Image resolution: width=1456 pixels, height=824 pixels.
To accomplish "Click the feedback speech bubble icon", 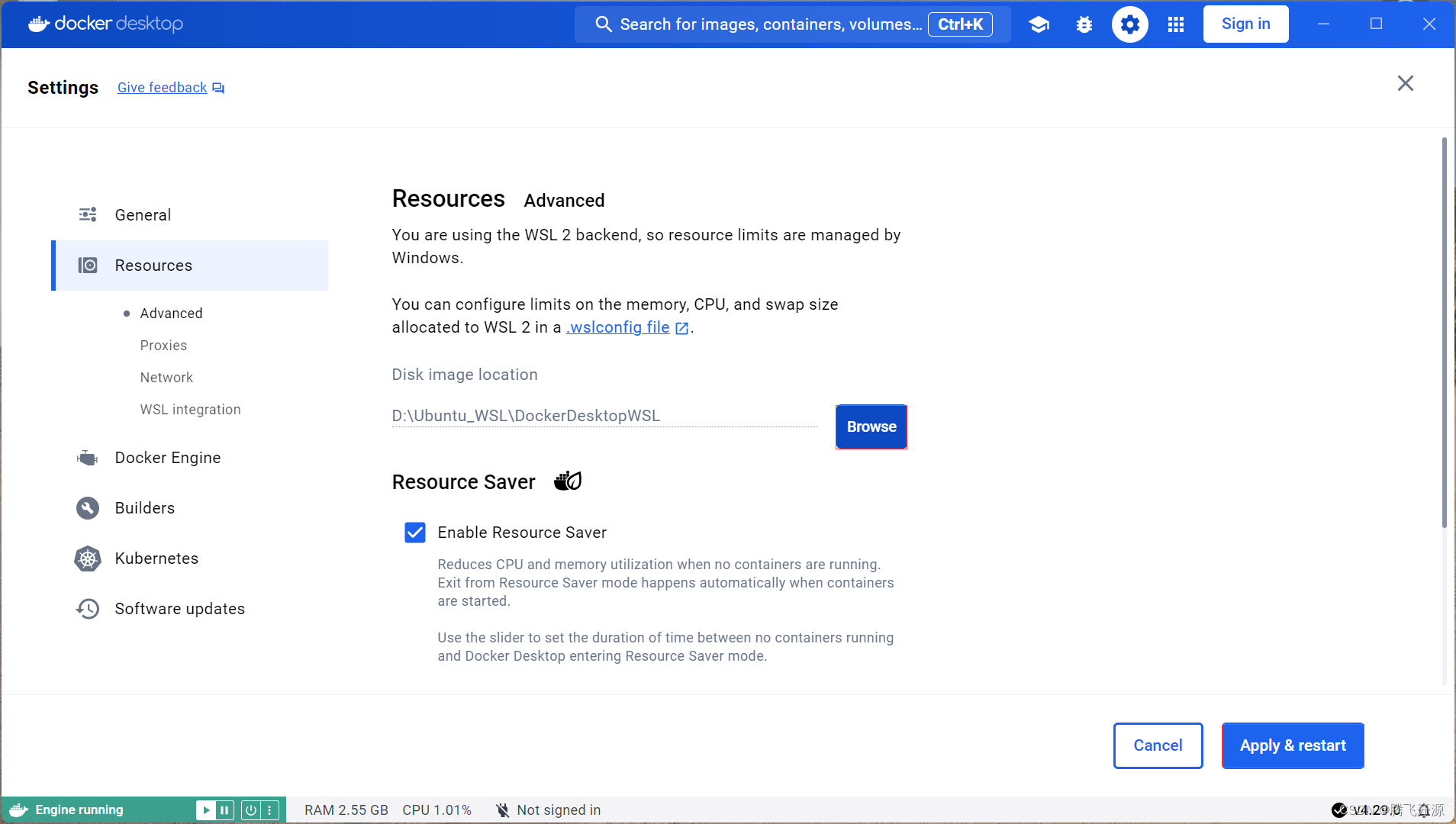I will [218, 89].
